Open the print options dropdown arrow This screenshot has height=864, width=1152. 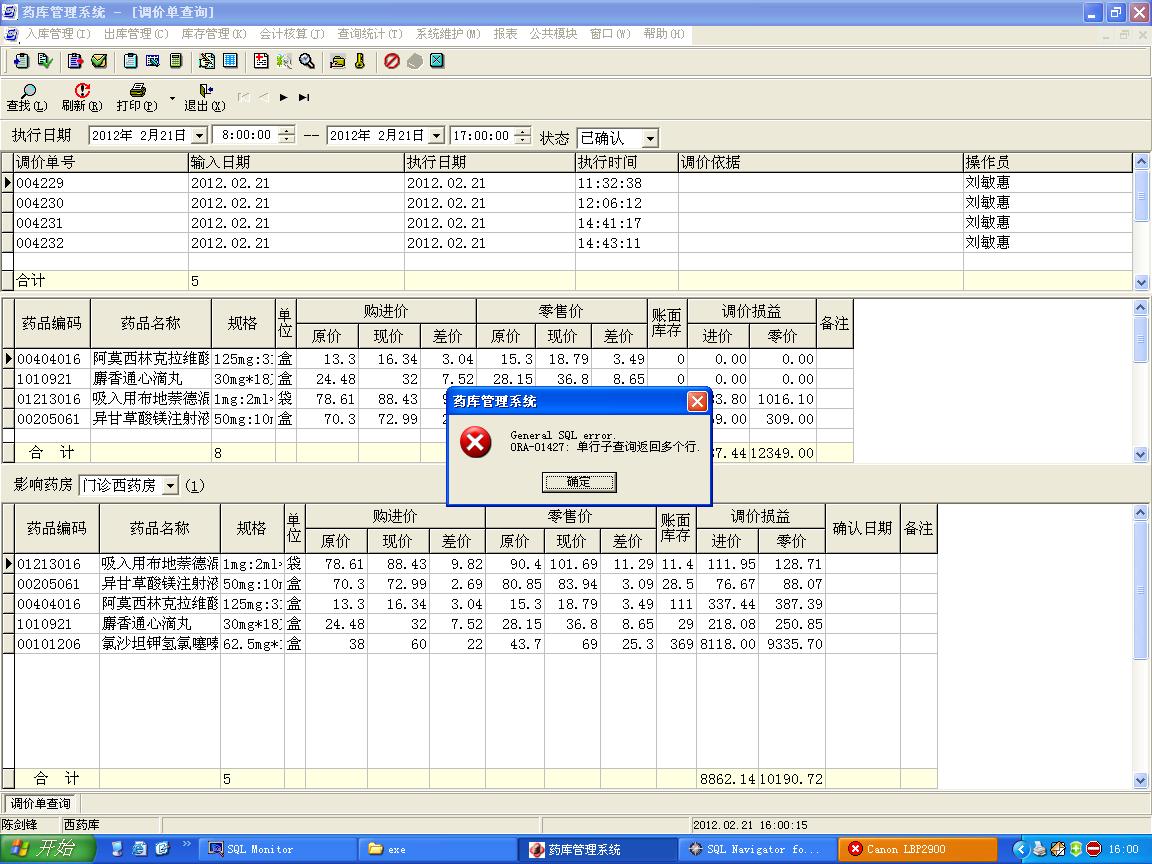click(172, 98)
